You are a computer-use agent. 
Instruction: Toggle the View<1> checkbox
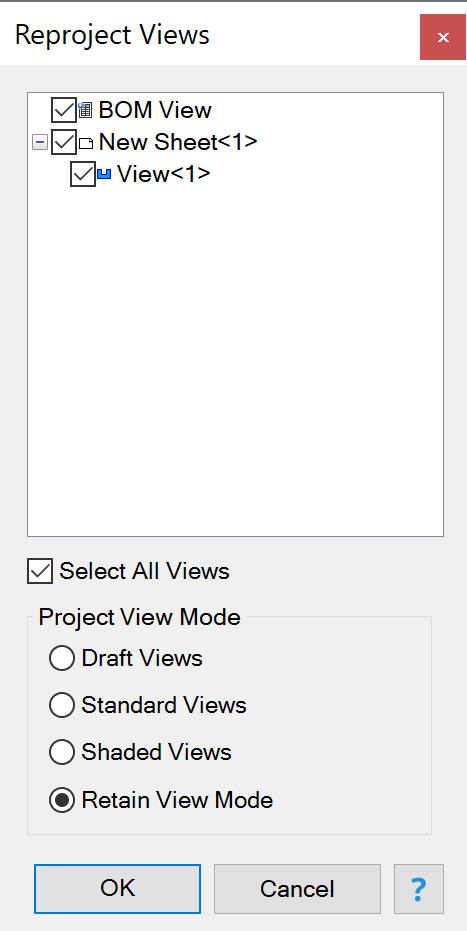pyautogui.click(x=82, y=175)
